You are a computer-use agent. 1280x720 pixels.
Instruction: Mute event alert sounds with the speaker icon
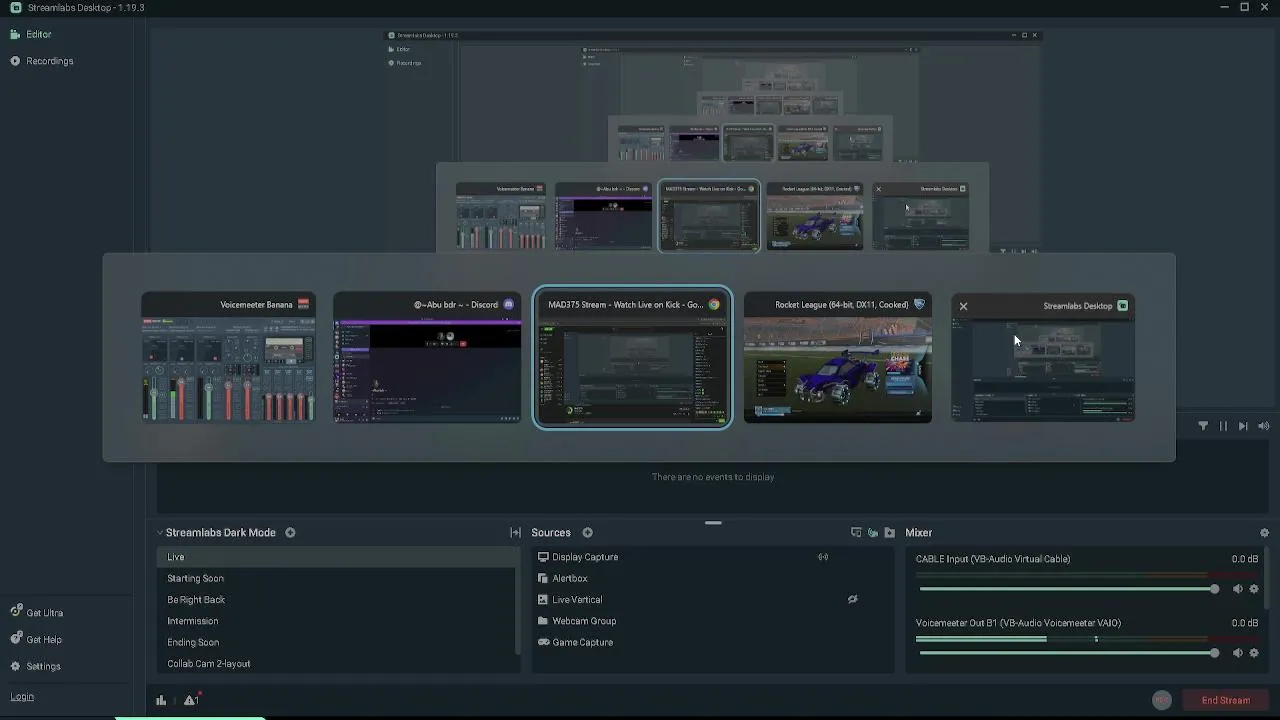point(1264,426)
